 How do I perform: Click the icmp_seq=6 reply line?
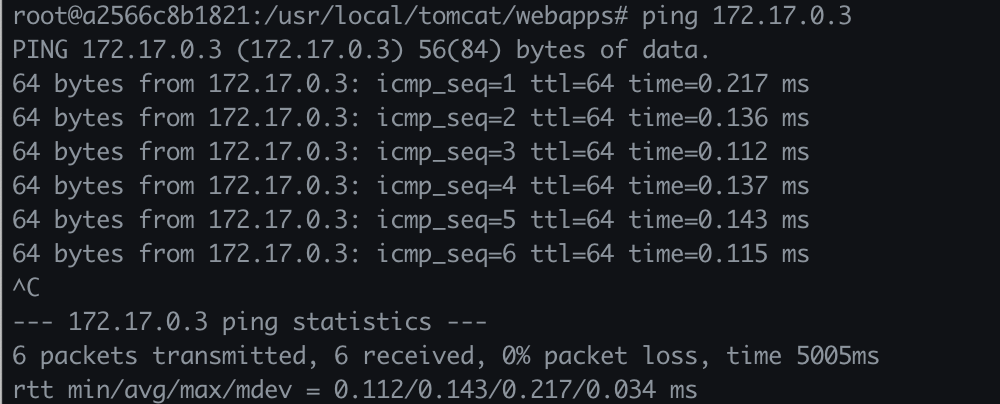point(410,254)
